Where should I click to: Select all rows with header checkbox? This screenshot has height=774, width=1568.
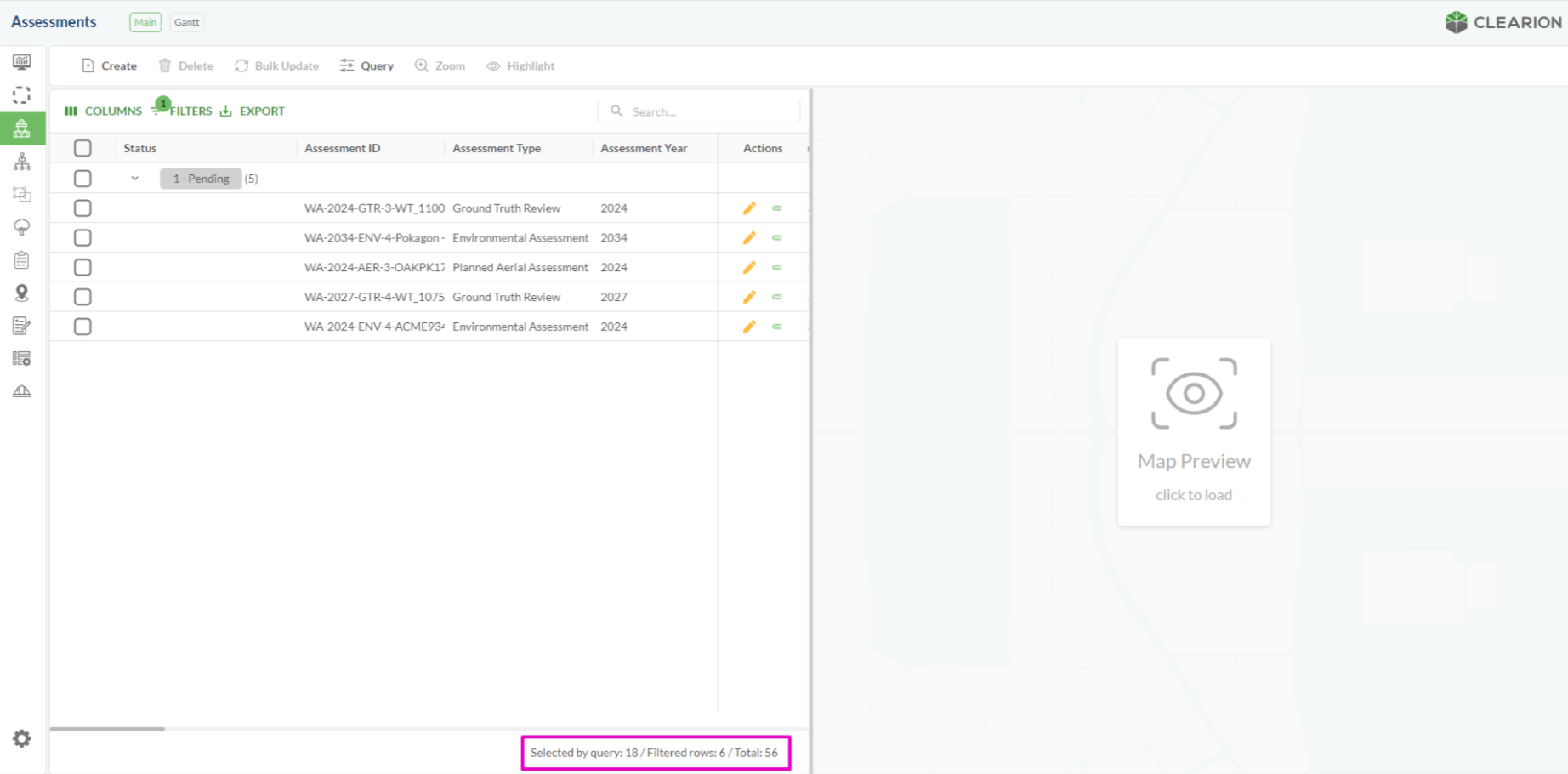tap(82, 148)
